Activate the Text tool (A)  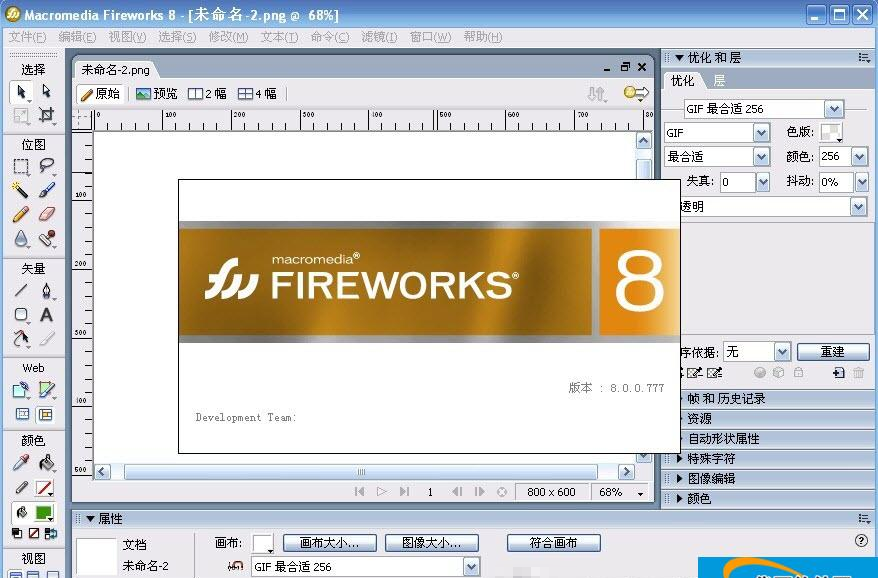click(x=46, y=315)
